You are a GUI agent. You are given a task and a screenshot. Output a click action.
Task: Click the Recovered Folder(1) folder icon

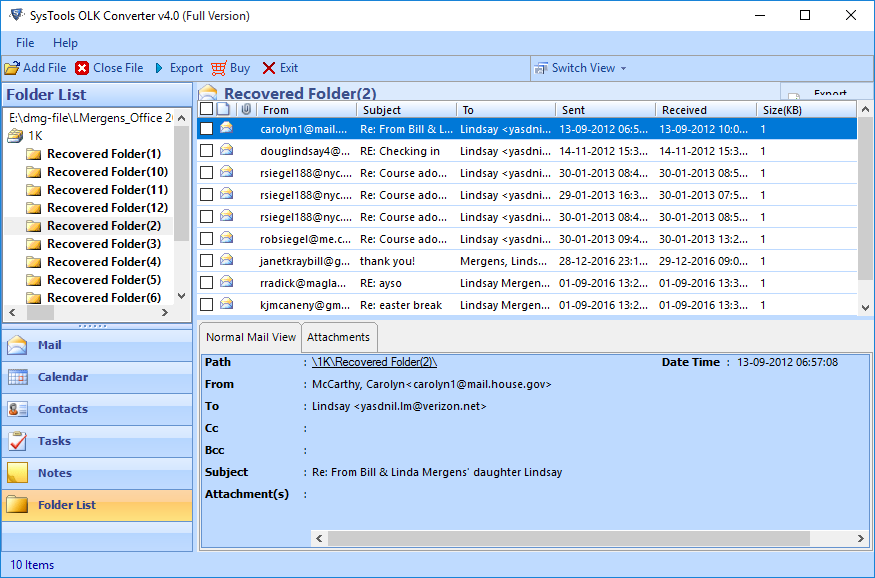(x=33, y=154)
